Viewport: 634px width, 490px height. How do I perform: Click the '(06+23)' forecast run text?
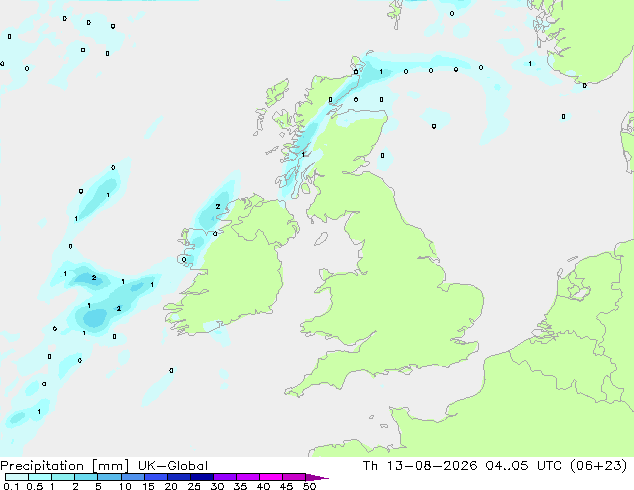coord(598,466)
